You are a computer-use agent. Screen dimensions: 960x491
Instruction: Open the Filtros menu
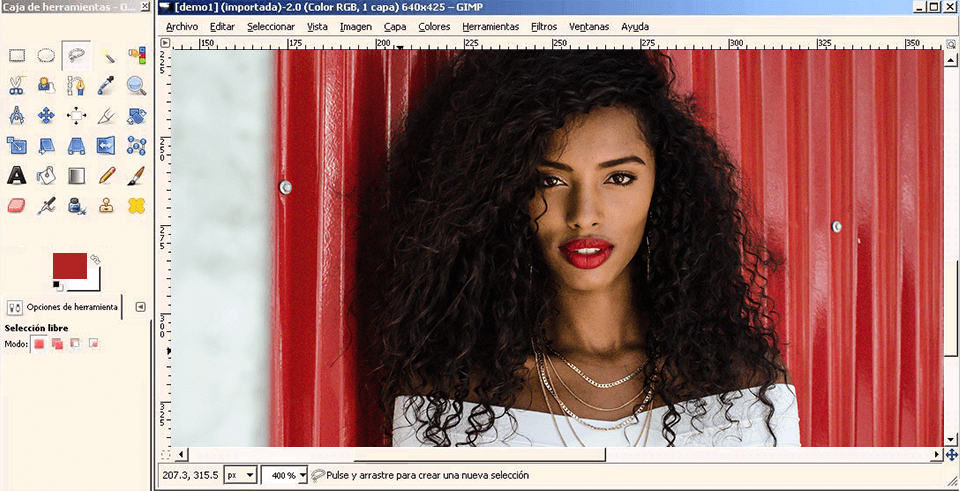pyautogui.click(x=544, y=26)
